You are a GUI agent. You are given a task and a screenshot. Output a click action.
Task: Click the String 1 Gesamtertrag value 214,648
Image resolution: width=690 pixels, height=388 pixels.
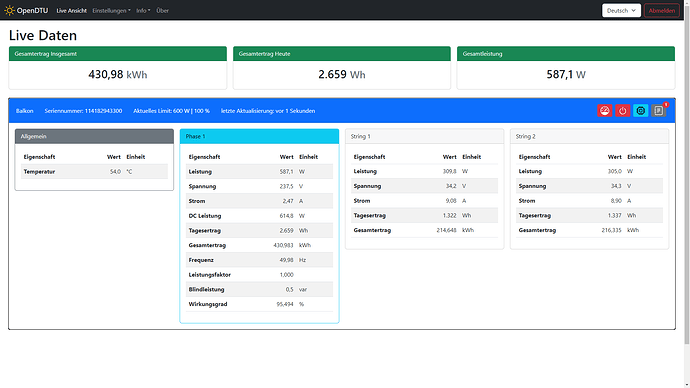(446, 230)
